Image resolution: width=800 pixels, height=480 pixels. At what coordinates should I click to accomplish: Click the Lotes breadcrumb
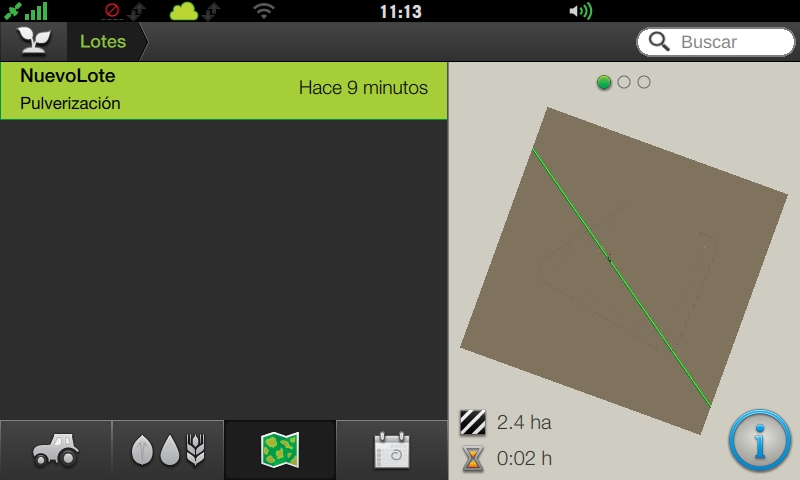103,41
